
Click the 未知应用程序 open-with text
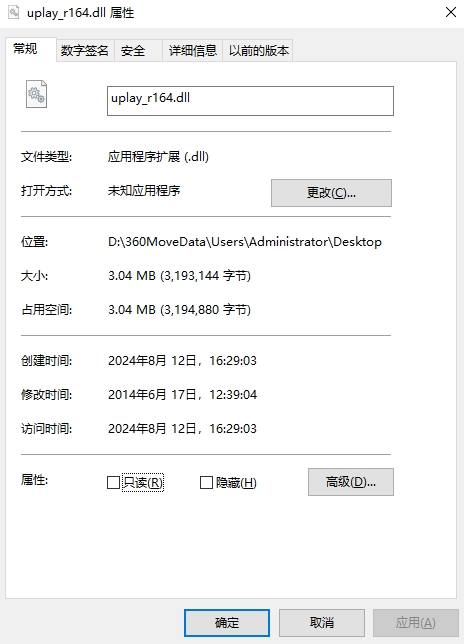point(144,191)
